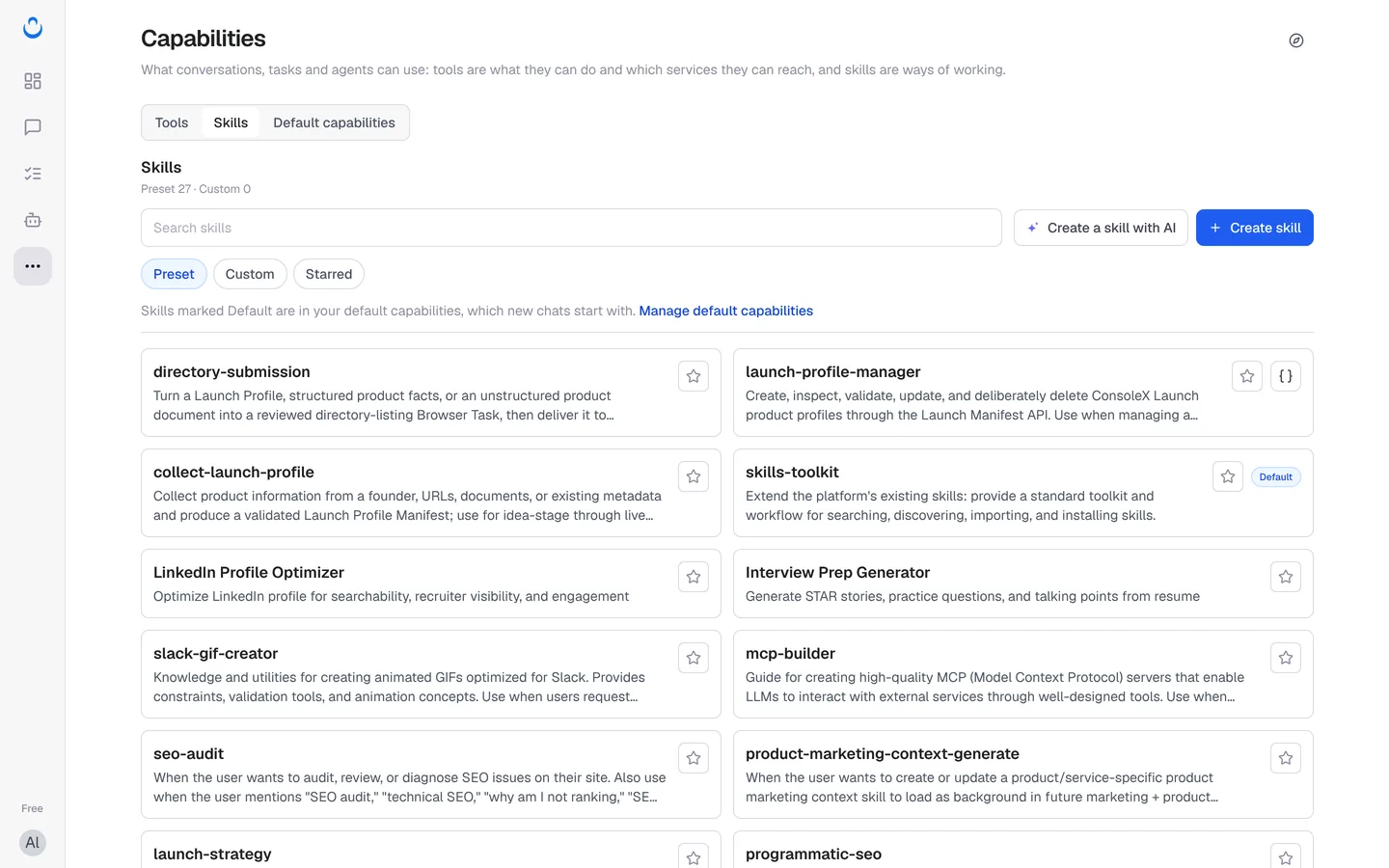This screenshot has height=868, width=1389.
Task: Focus the Search skills field
Action: pos(571,228)
